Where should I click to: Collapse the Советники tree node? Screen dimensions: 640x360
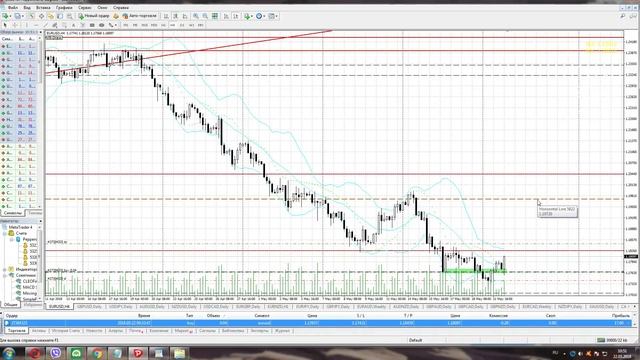(5, 275)
